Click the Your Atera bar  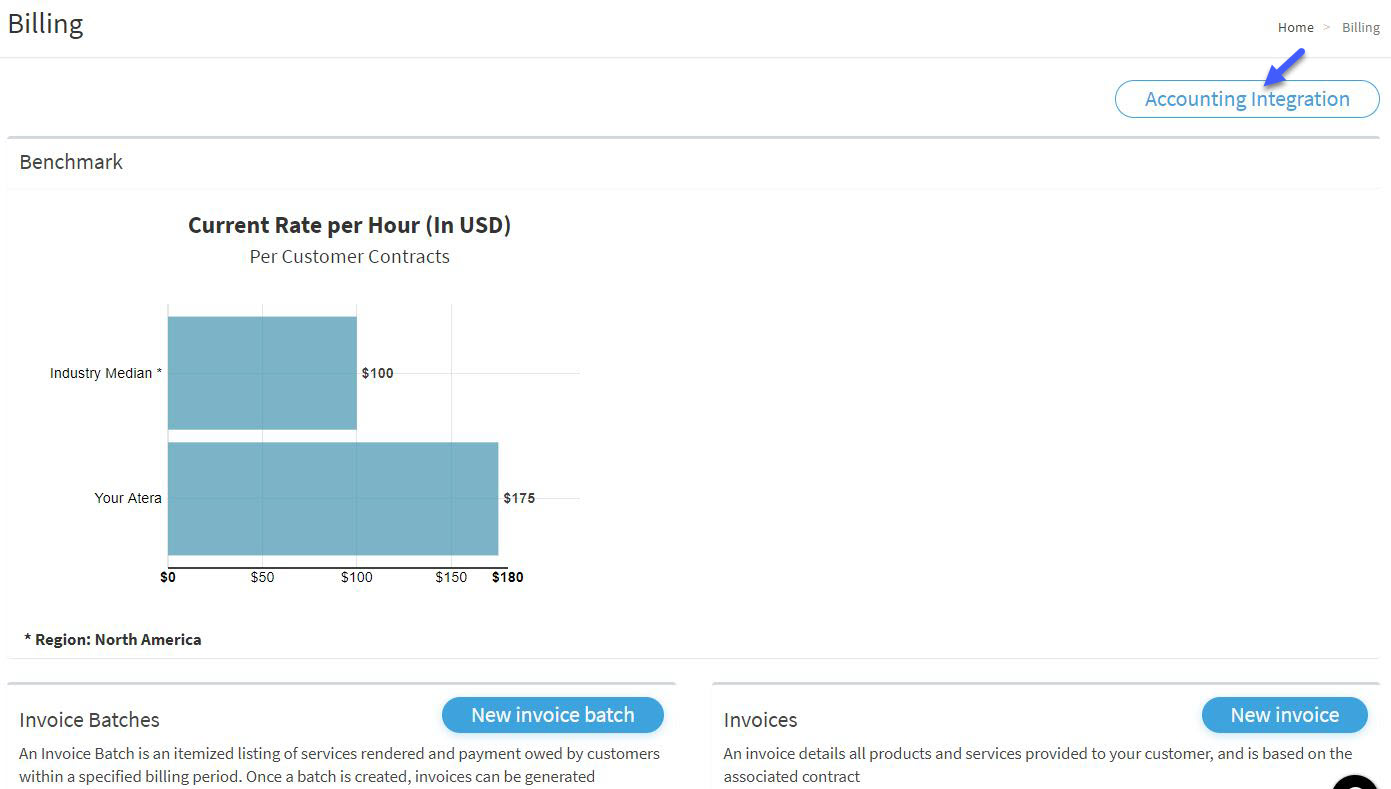point(333,498)
